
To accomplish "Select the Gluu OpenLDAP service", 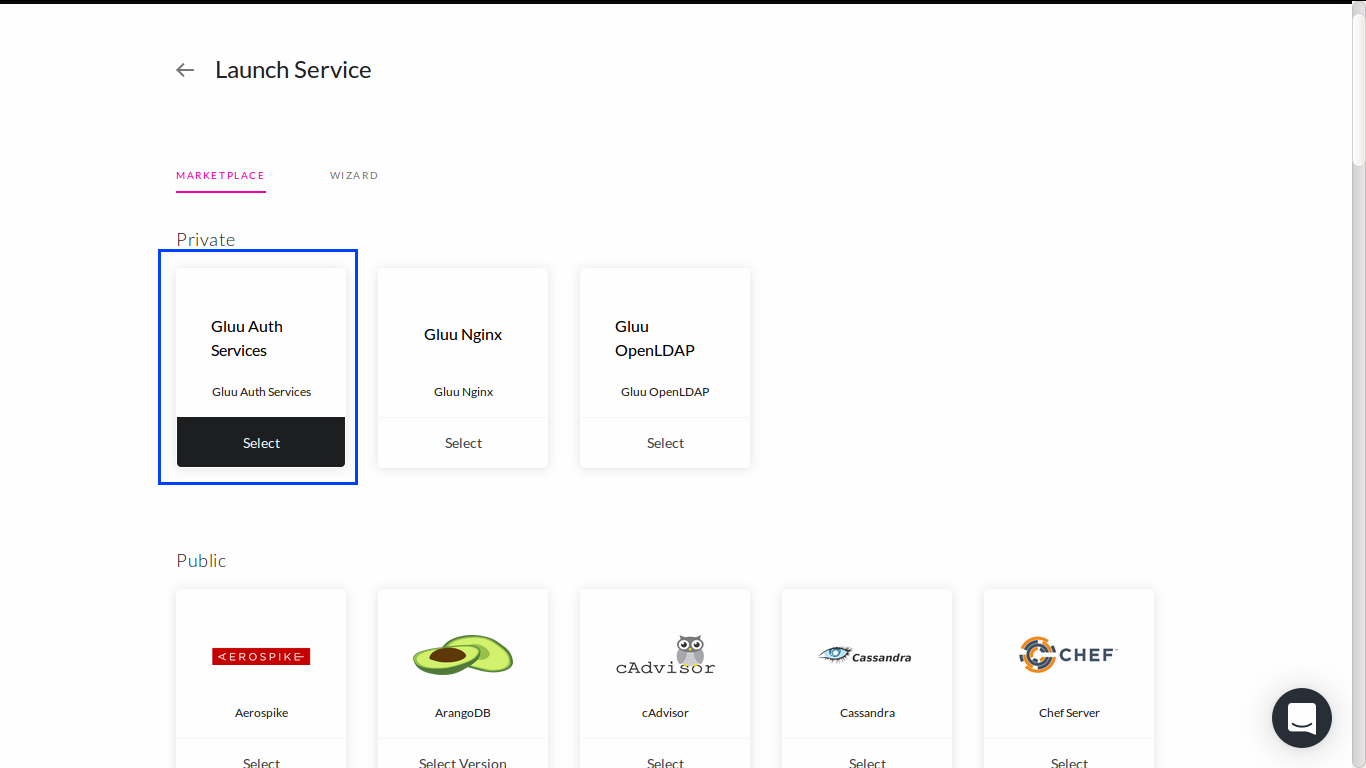I will click(664, 442).
